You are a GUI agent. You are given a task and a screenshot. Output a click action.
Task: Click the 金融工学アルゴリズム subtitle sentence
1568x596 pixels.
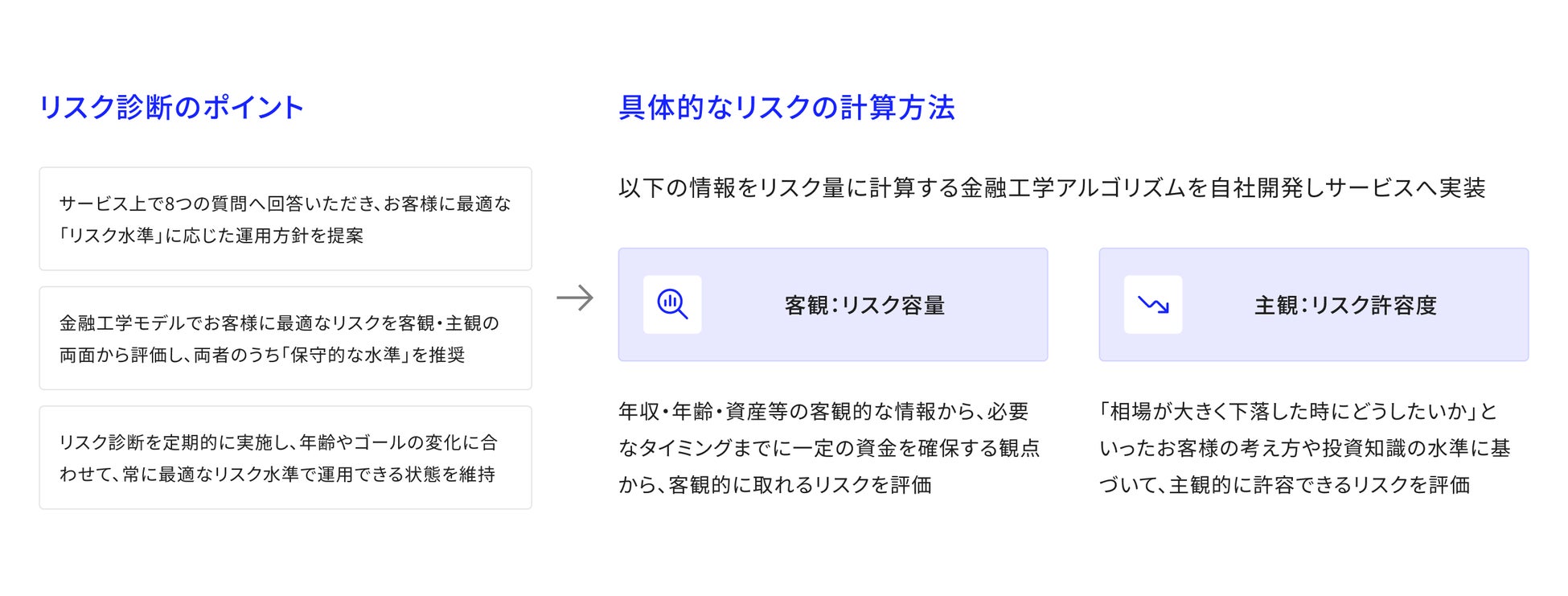(x=1051, y=188)
